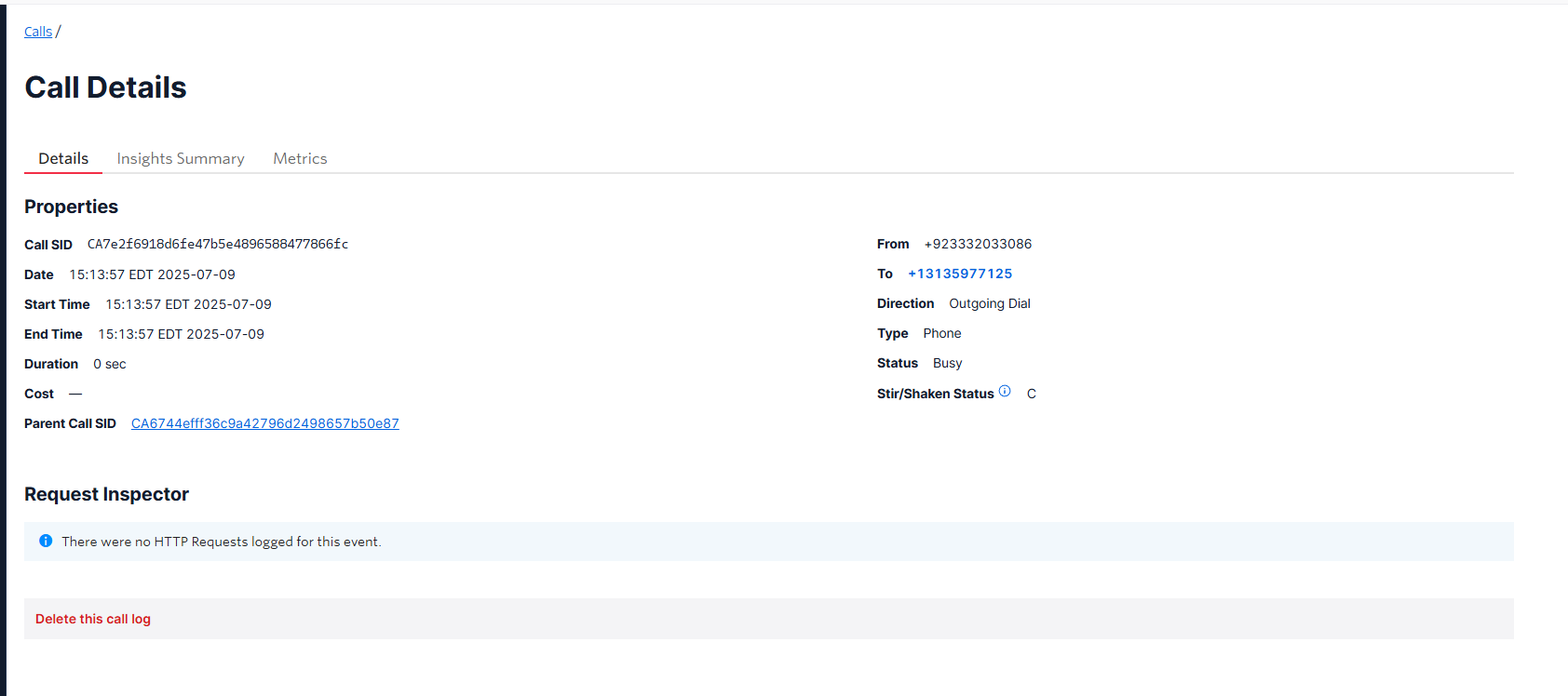Go back to Calls breadcrumb link
Image resolution: width=1568 pixels, height=696 pixels.
coord(38,32)
